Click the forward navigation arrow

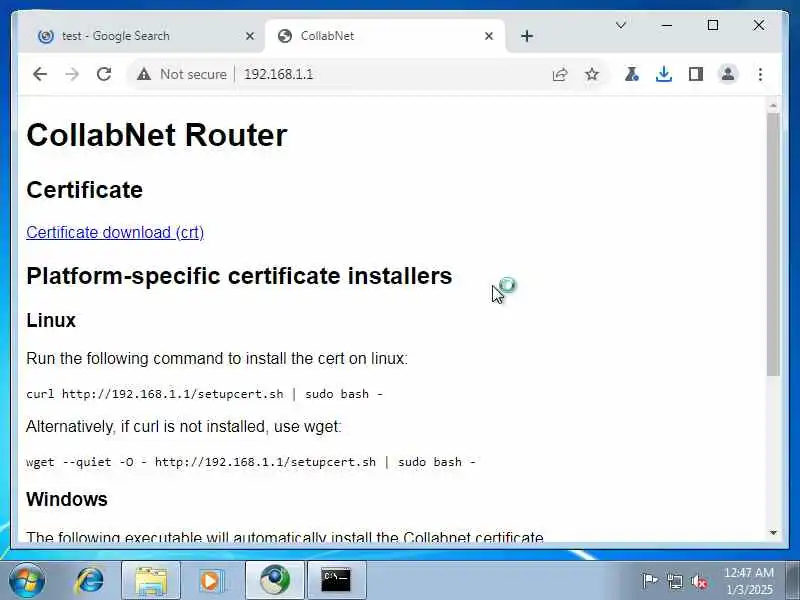[72, 74]
